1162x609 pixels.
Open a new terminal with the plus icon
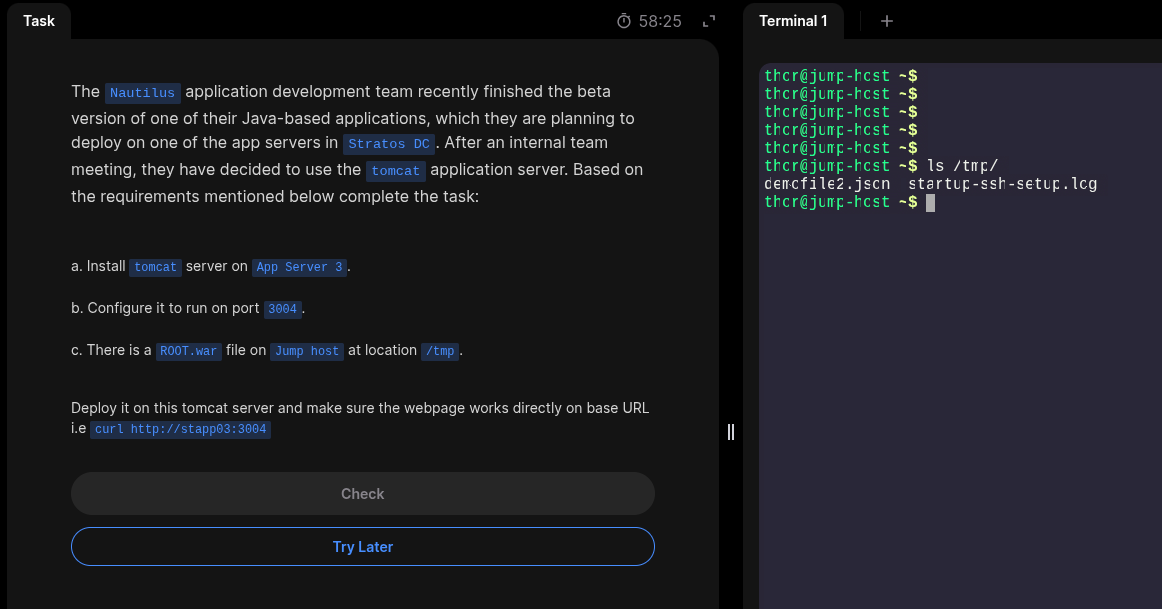(x=886, y=21)
